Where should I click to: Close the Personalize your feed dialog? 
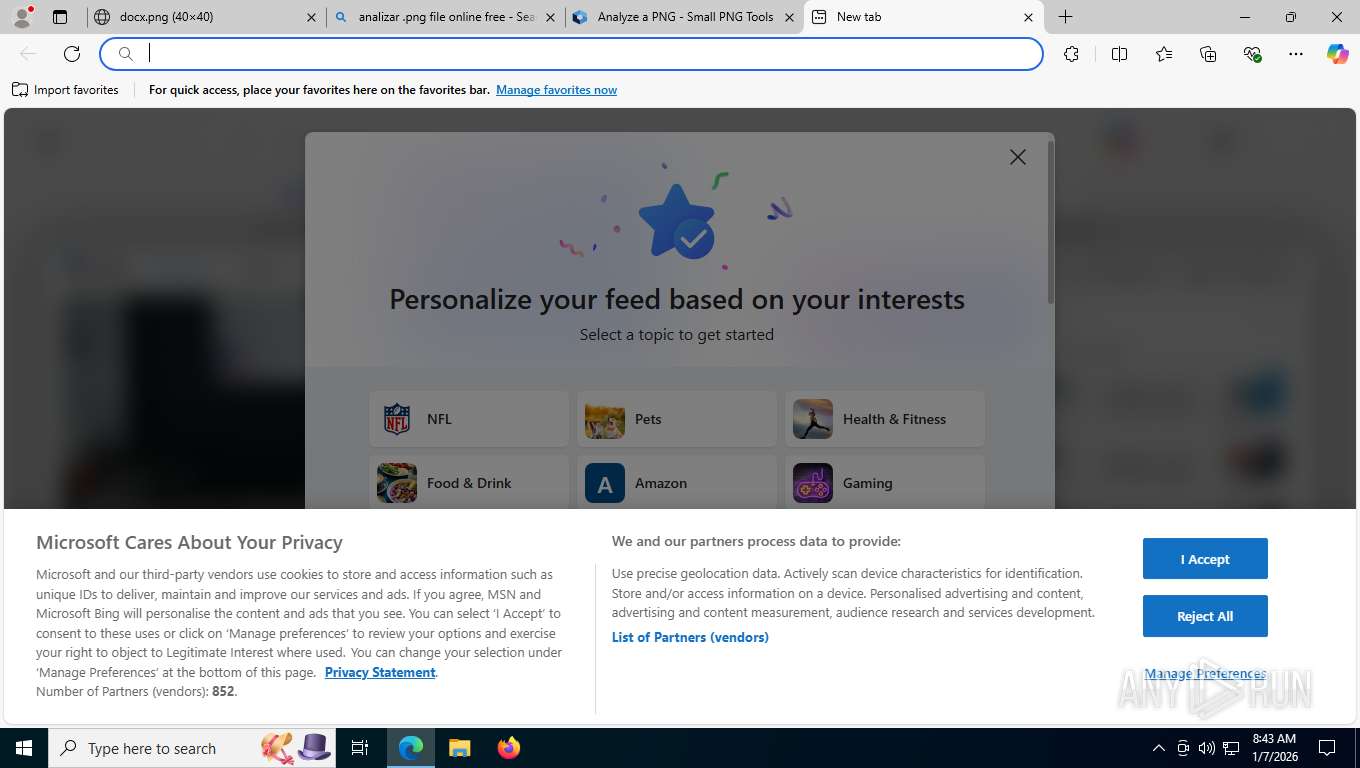[x=1018, y=157]
